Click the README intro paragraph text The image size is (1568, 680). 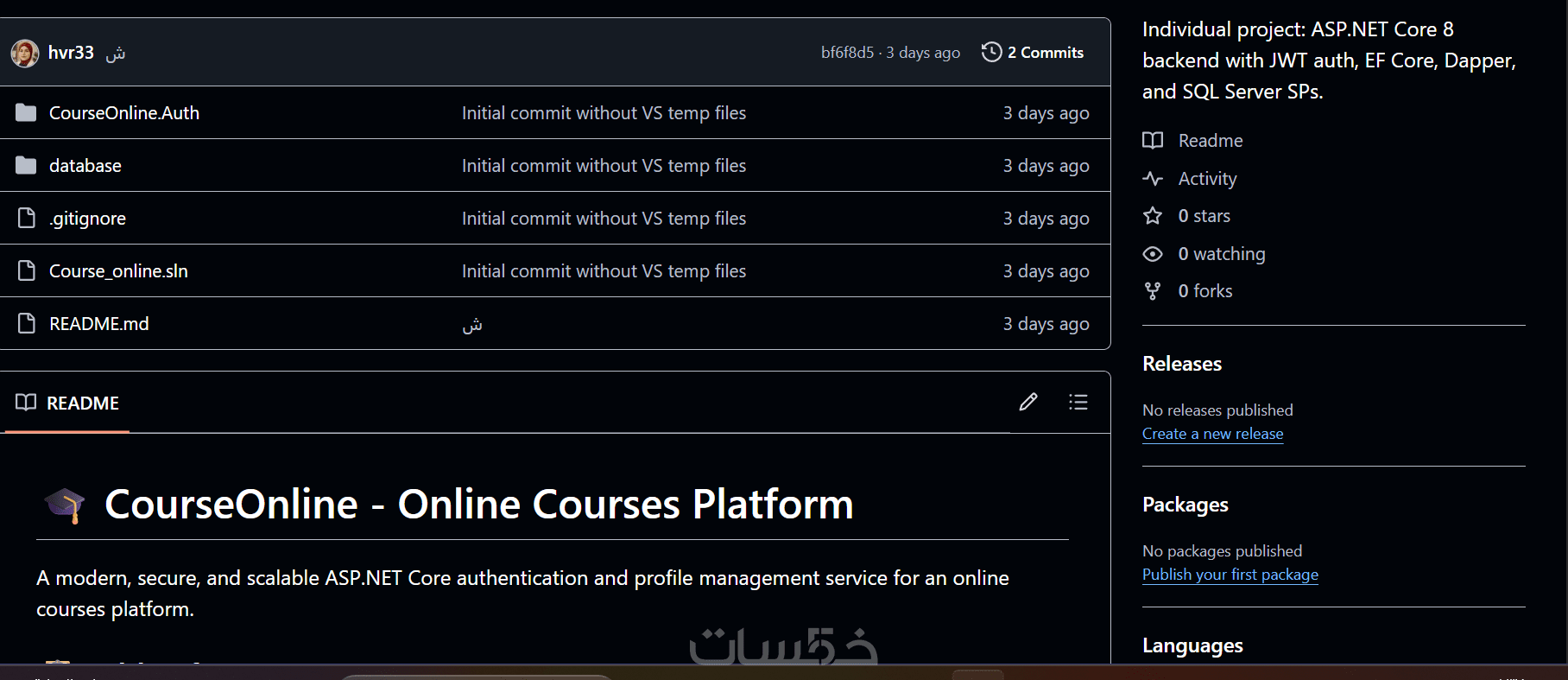click(x=522, y=594)
